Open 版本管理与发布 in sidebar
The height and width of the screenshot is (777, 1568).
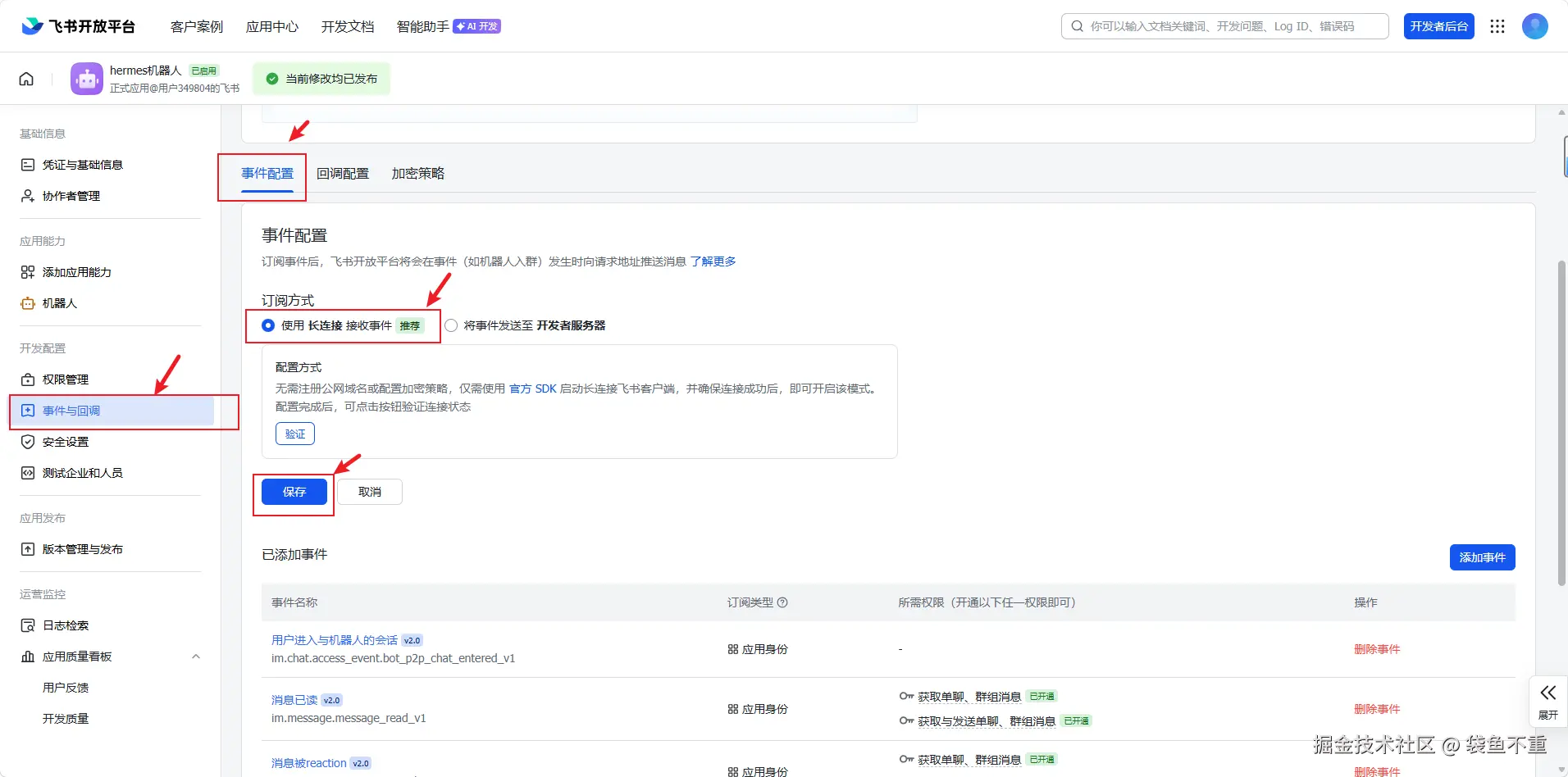pos(83,549)
